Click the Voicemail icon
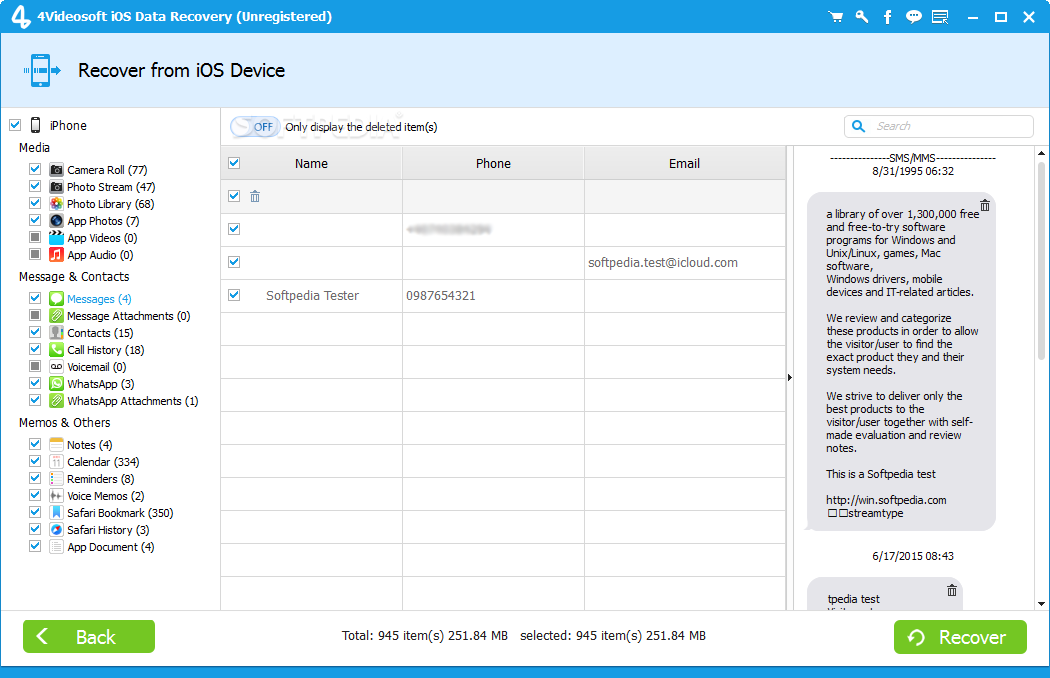1050x678 pixels. (57, 366)
